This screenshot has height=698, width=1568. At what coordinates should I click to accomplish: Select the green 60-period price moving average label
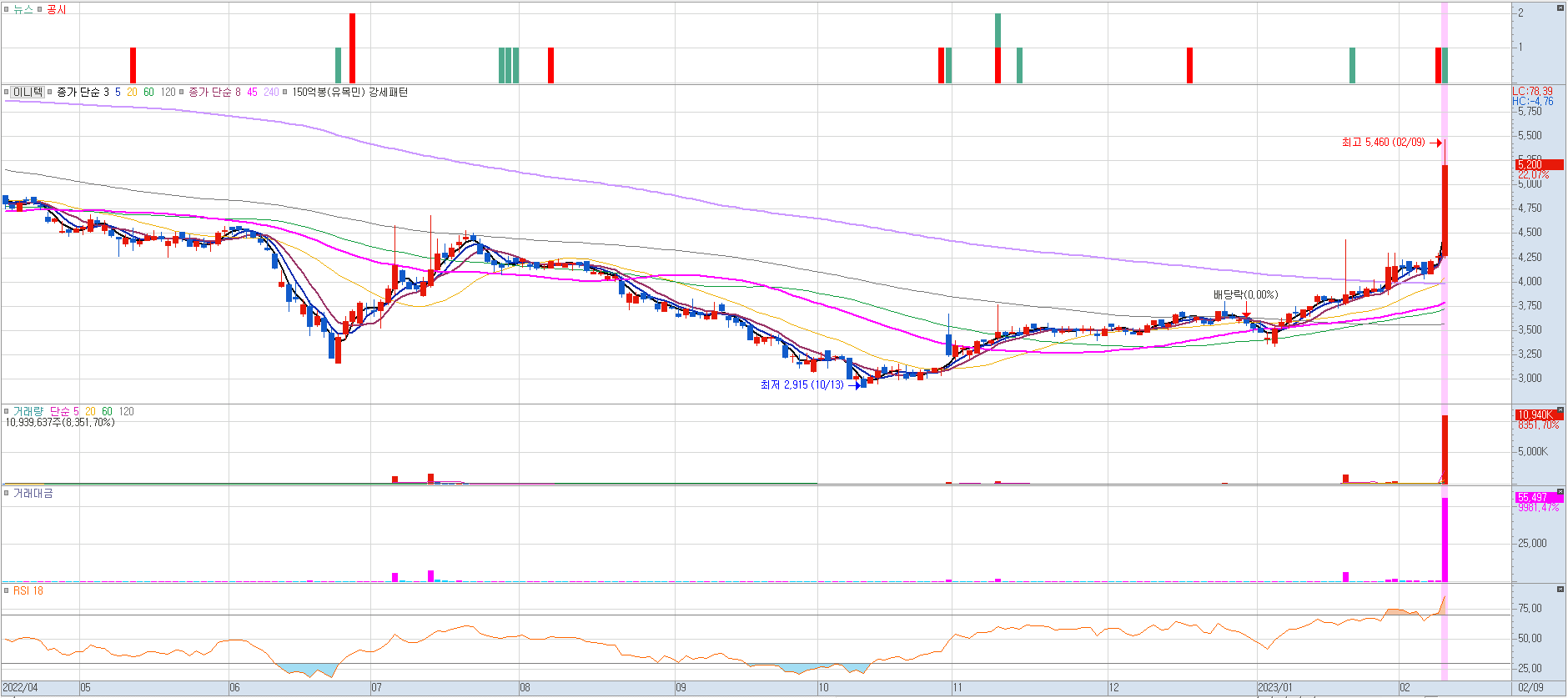pos(148,92)
